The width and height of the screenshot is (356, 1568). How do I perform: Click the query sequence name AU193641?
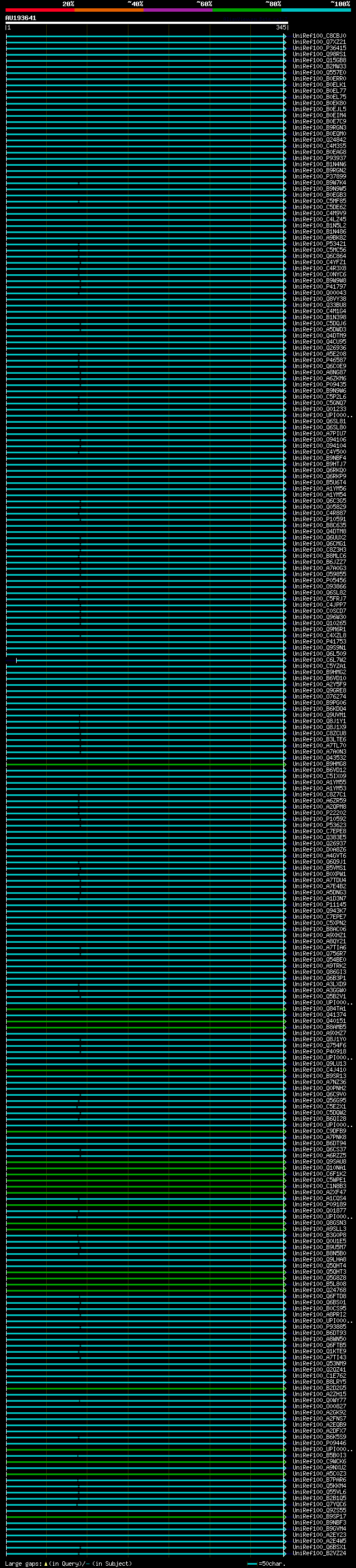(21, 18)
